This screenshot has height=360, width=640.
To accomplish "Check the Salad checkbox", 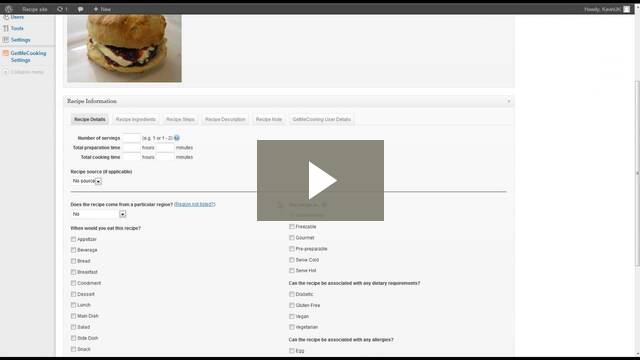I will (73, 327).
